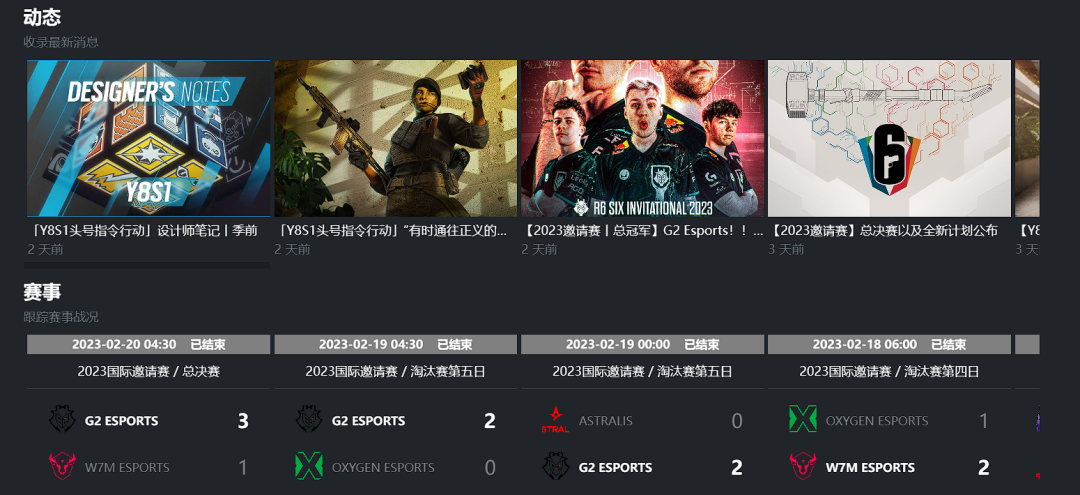Open 【2023邀请赛 | 总冠军】G2 Esports news title
The height and width of the screenshot is (495, 1080).
[641, 231]
